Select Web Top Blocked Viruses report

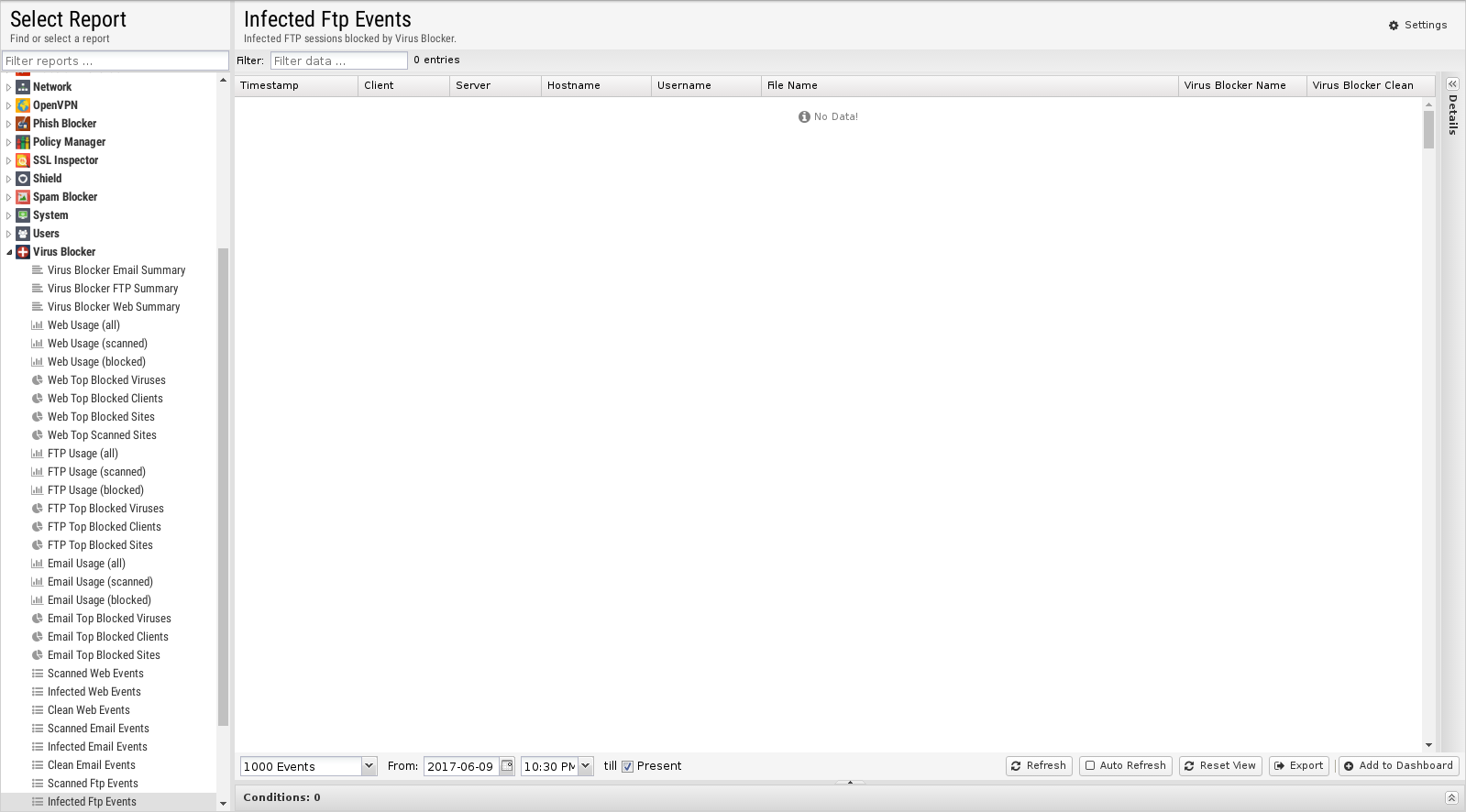(x=106, y=380)
